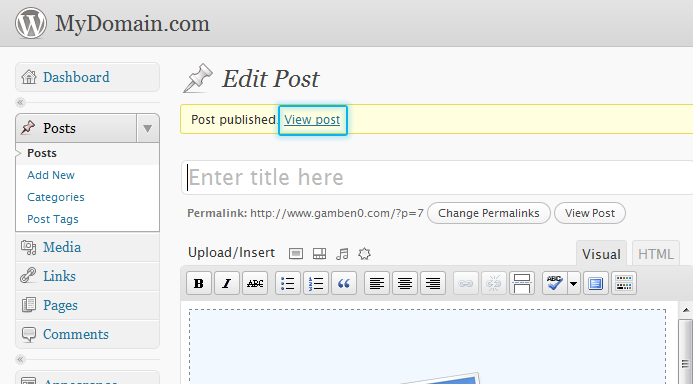693x384 pixels.
Task: Select the Posts submenu item
Action: (42, 153)
